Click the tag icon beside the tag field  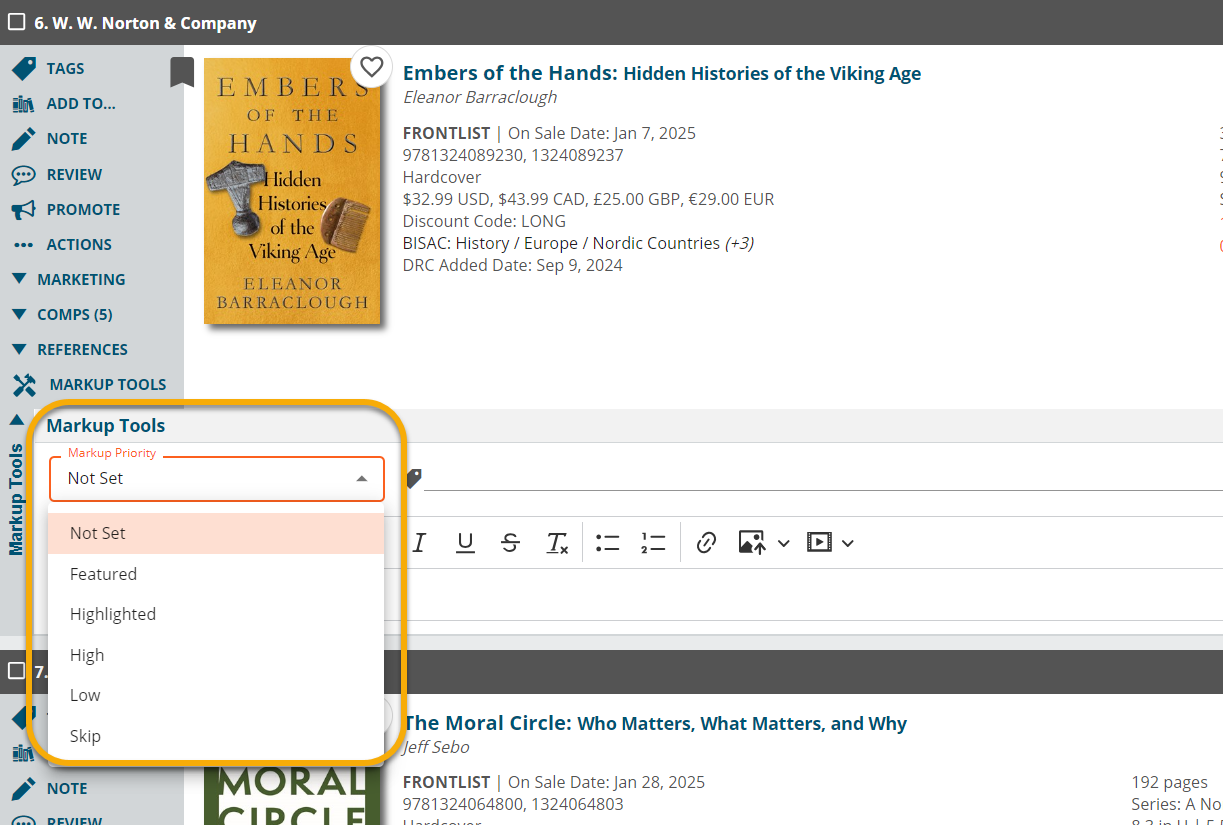point(414,478)
